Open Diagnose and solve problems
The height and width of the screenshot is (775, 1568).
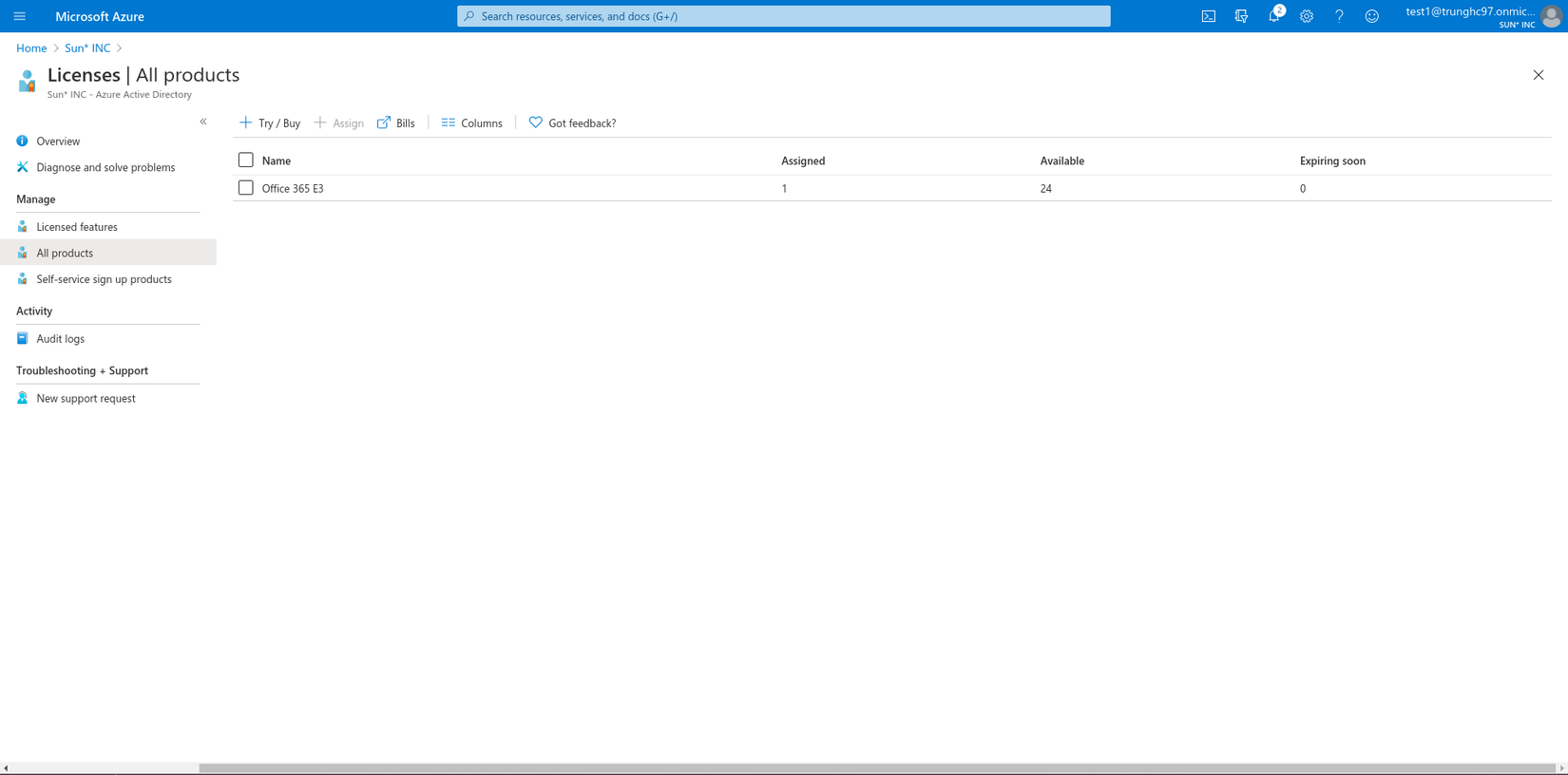[105, 167]
